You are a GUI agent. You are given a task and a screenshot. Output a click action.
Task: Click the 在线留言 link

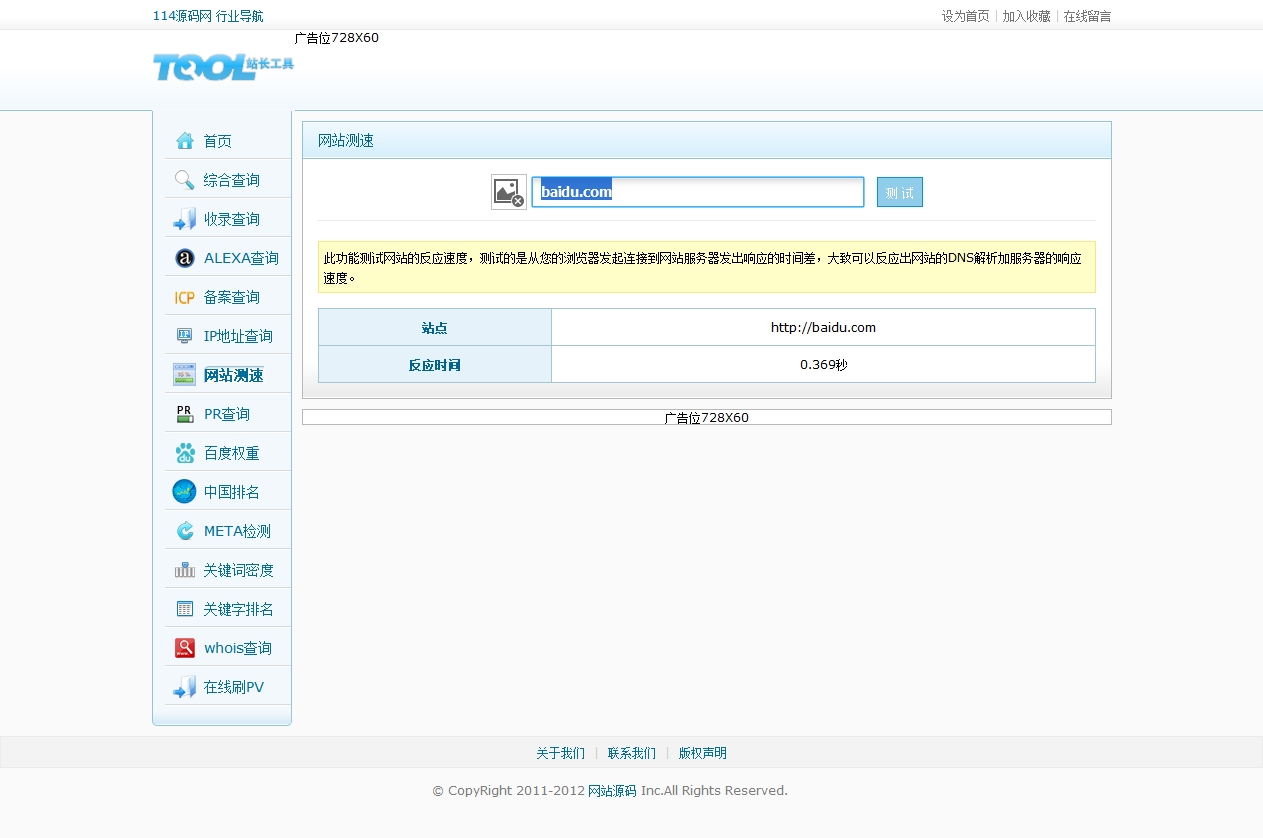(1087, 16)
